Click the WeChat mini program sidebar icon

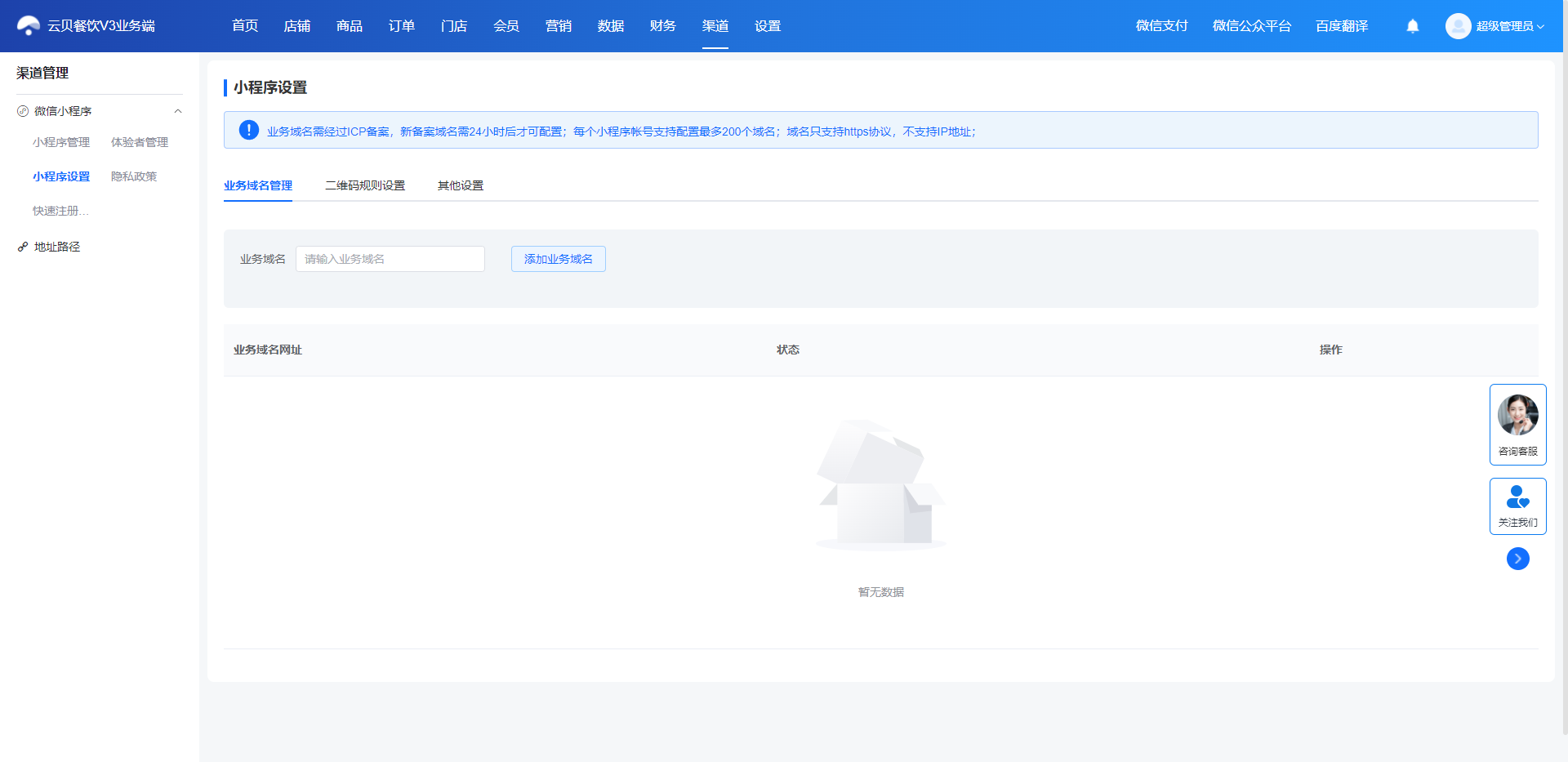click(x=23, y=111)
